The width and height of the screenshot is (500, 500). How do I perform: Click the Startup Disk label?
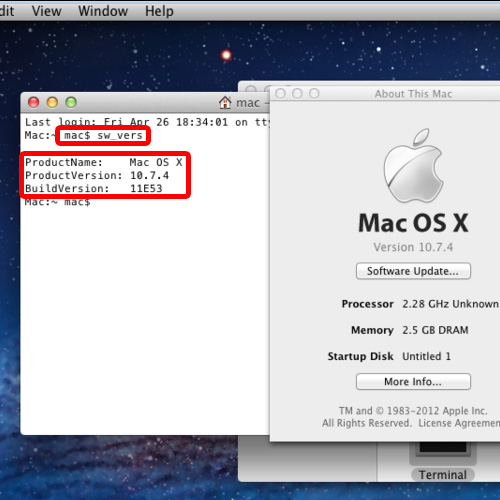[360, 356]
